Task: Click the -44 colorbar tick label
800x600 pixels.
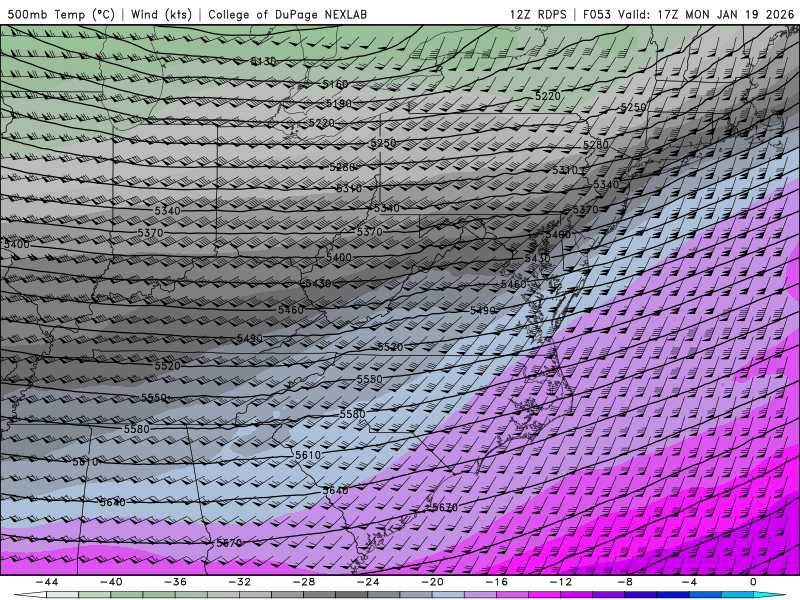Action: pos(47,582)
